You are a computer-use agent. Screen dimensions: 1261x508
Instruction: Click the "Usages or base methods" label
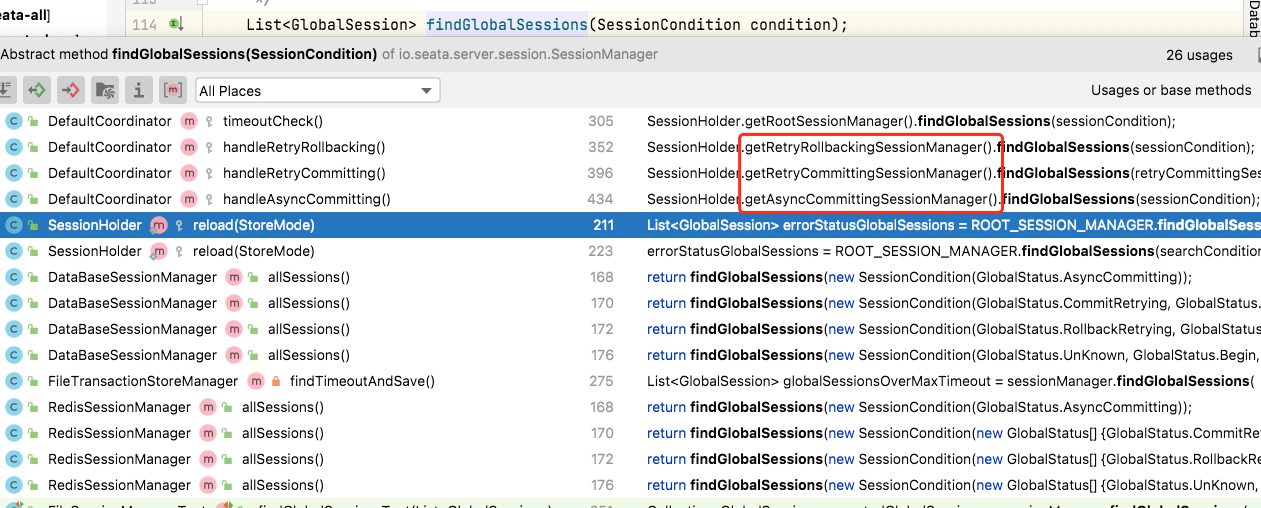click(1171, 90)
